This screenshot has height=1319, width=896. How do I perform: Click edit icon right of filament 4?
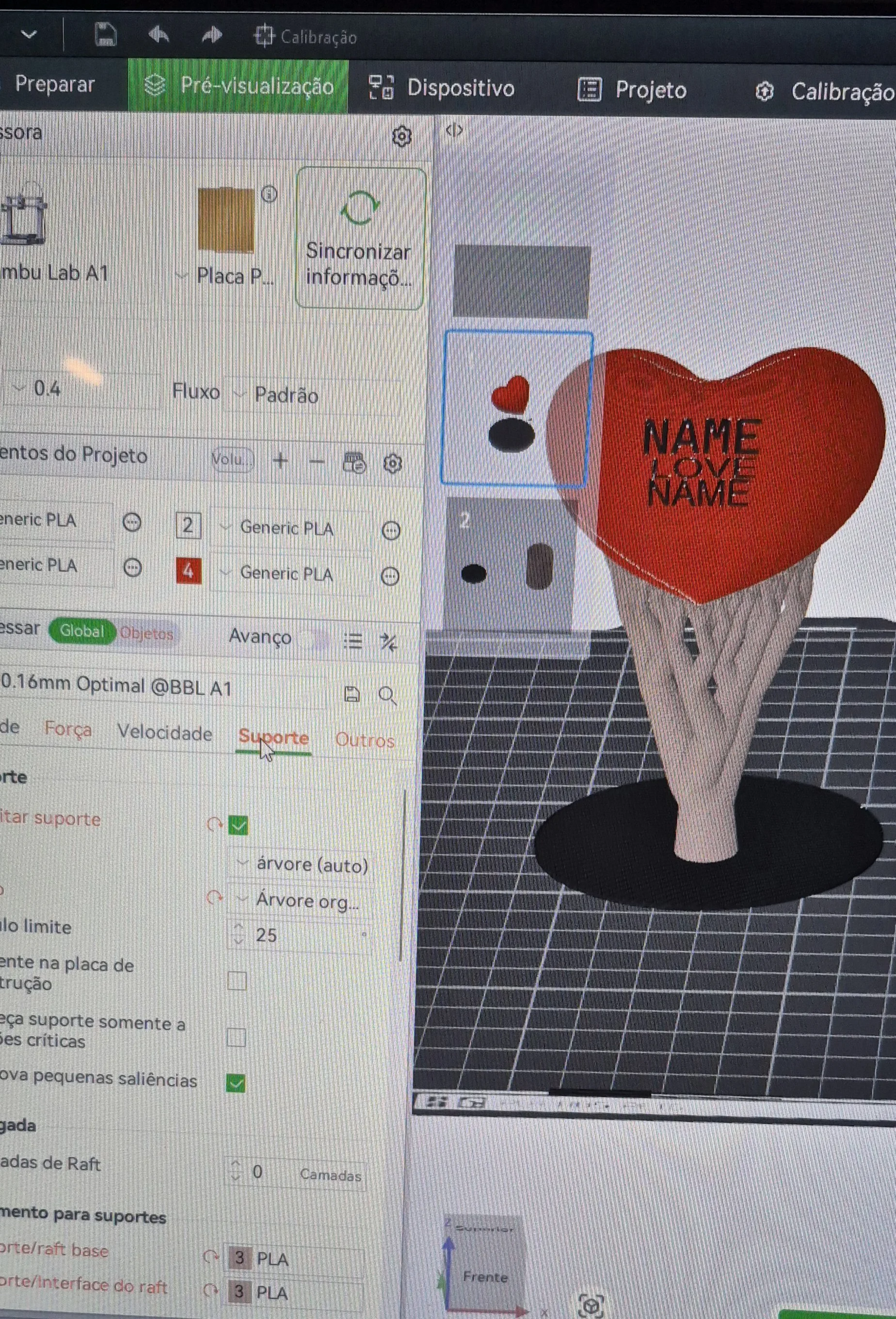click(390, 576)
